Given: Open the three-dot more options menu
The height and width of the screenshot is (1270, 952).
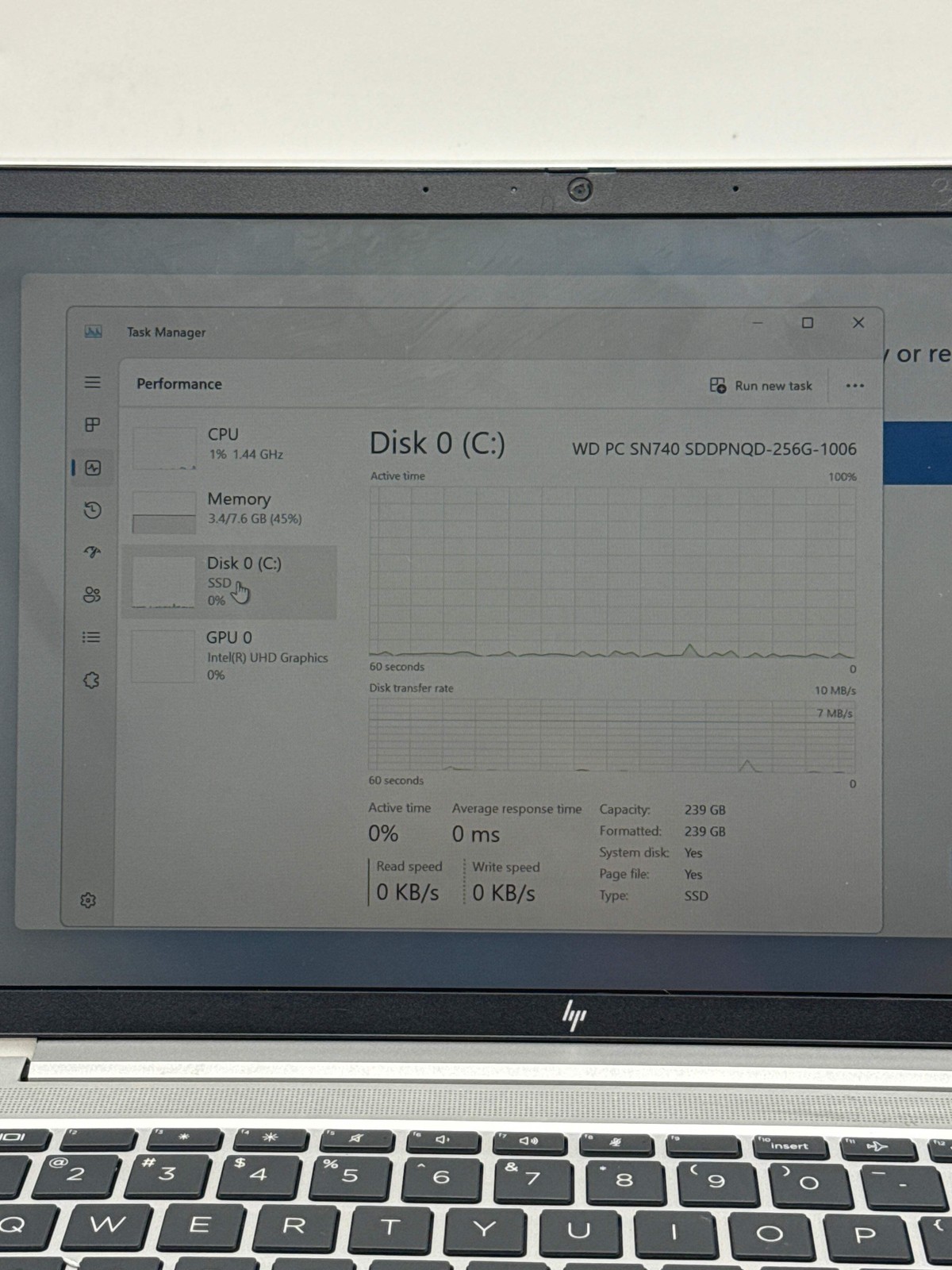Looking at the screenshot, I should 854,386.
